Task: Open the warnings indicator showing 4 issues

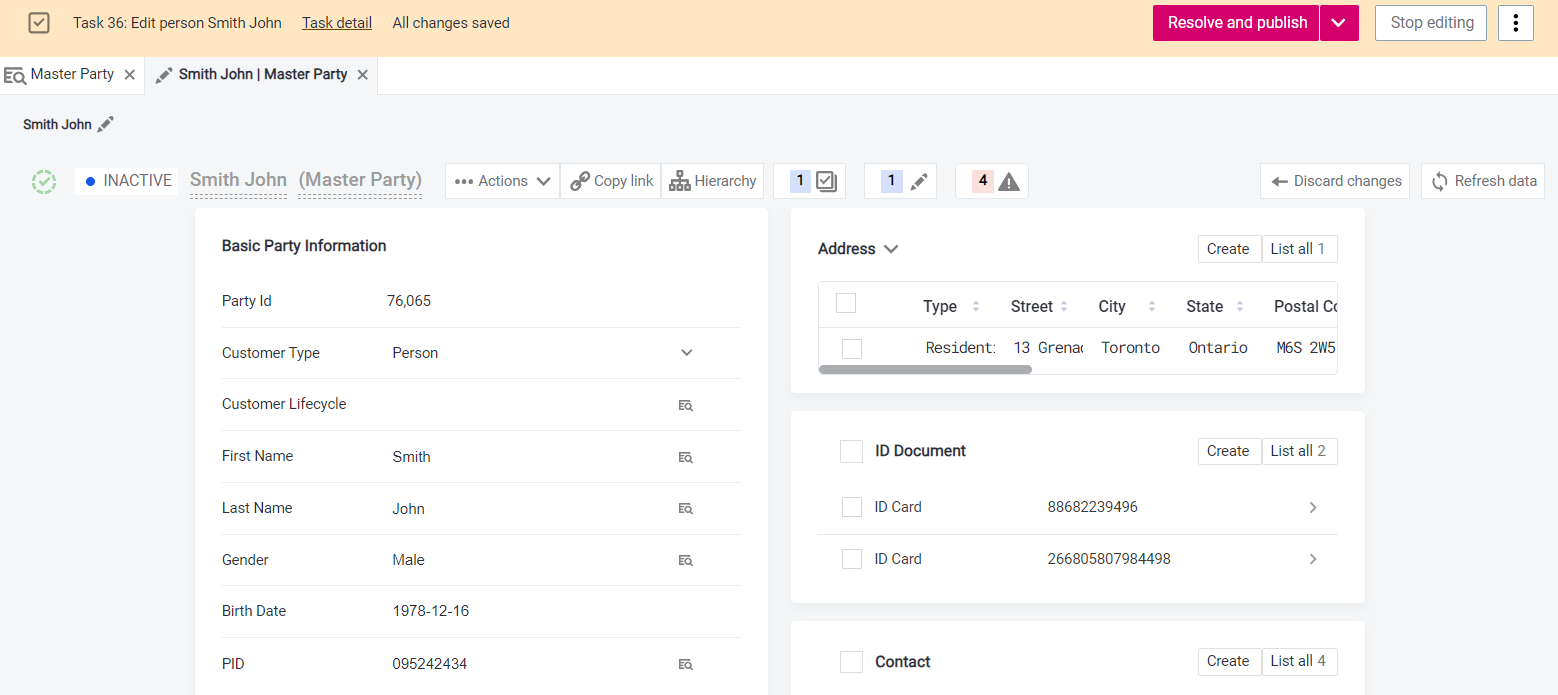Action: [992, 181]
